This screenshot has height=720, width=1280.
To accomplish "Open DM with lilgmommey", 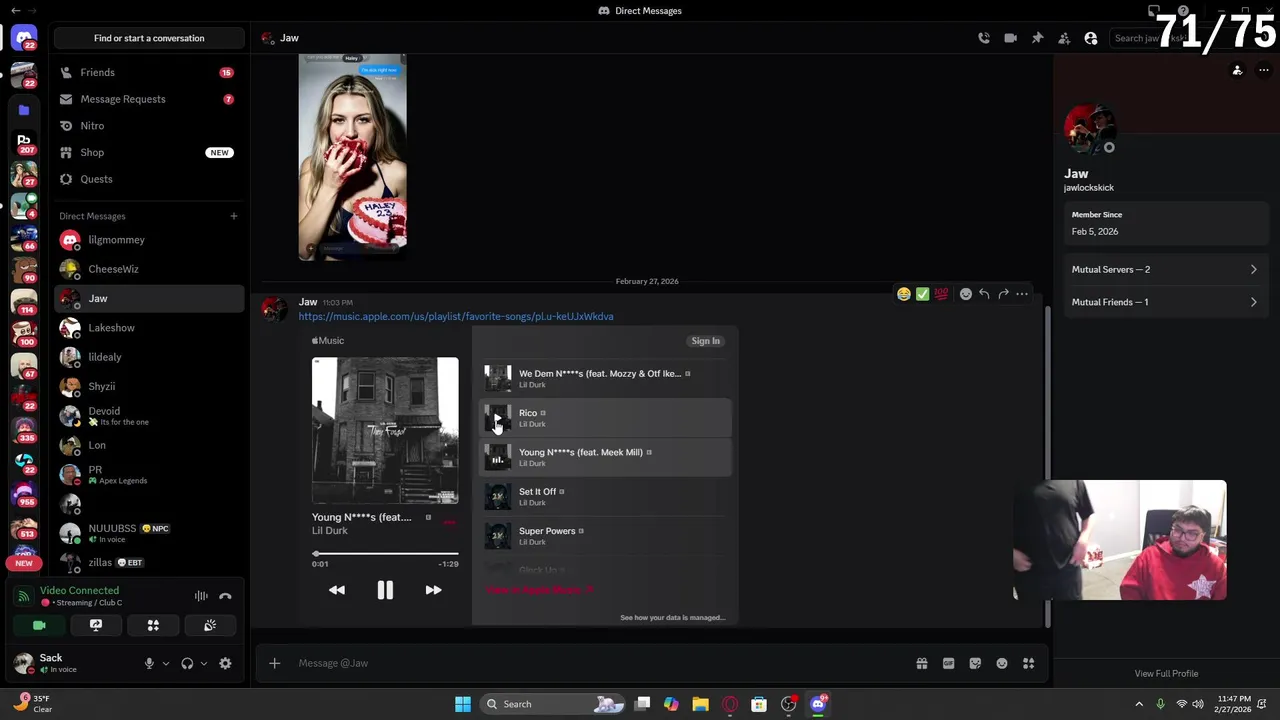I will tap(149, 240).
